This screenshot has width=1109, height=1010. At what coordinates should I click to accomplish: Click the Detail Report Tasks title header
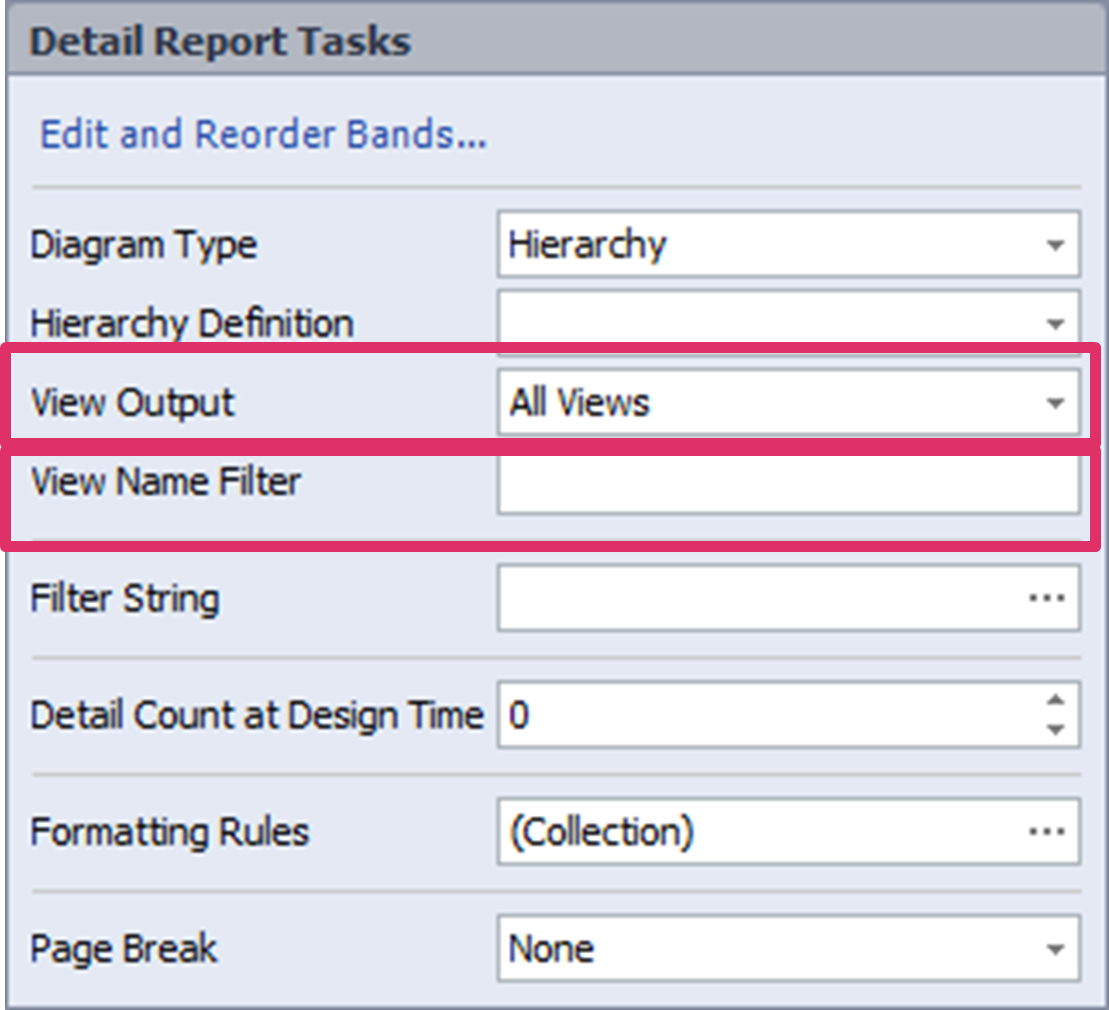click(x=221, y=42)
